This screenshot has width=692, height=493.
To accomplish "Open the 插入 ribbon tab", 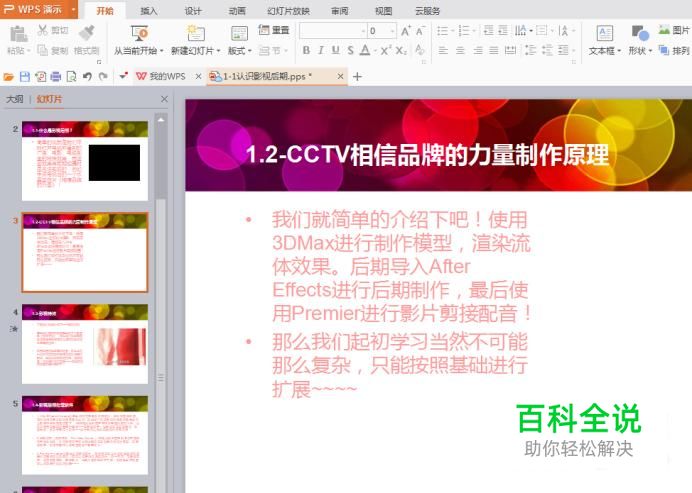I will click(149, 11).
